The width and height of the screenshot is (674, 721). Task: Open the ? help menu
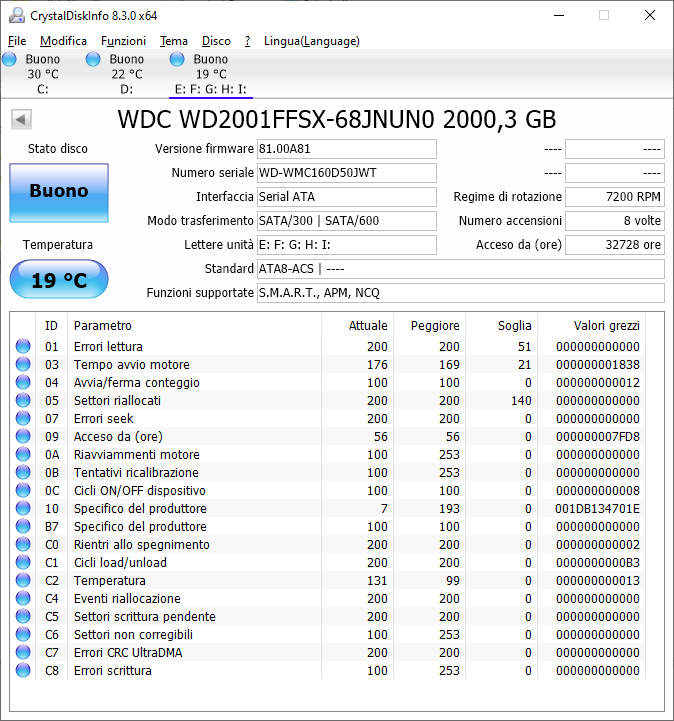click(247, 41)
